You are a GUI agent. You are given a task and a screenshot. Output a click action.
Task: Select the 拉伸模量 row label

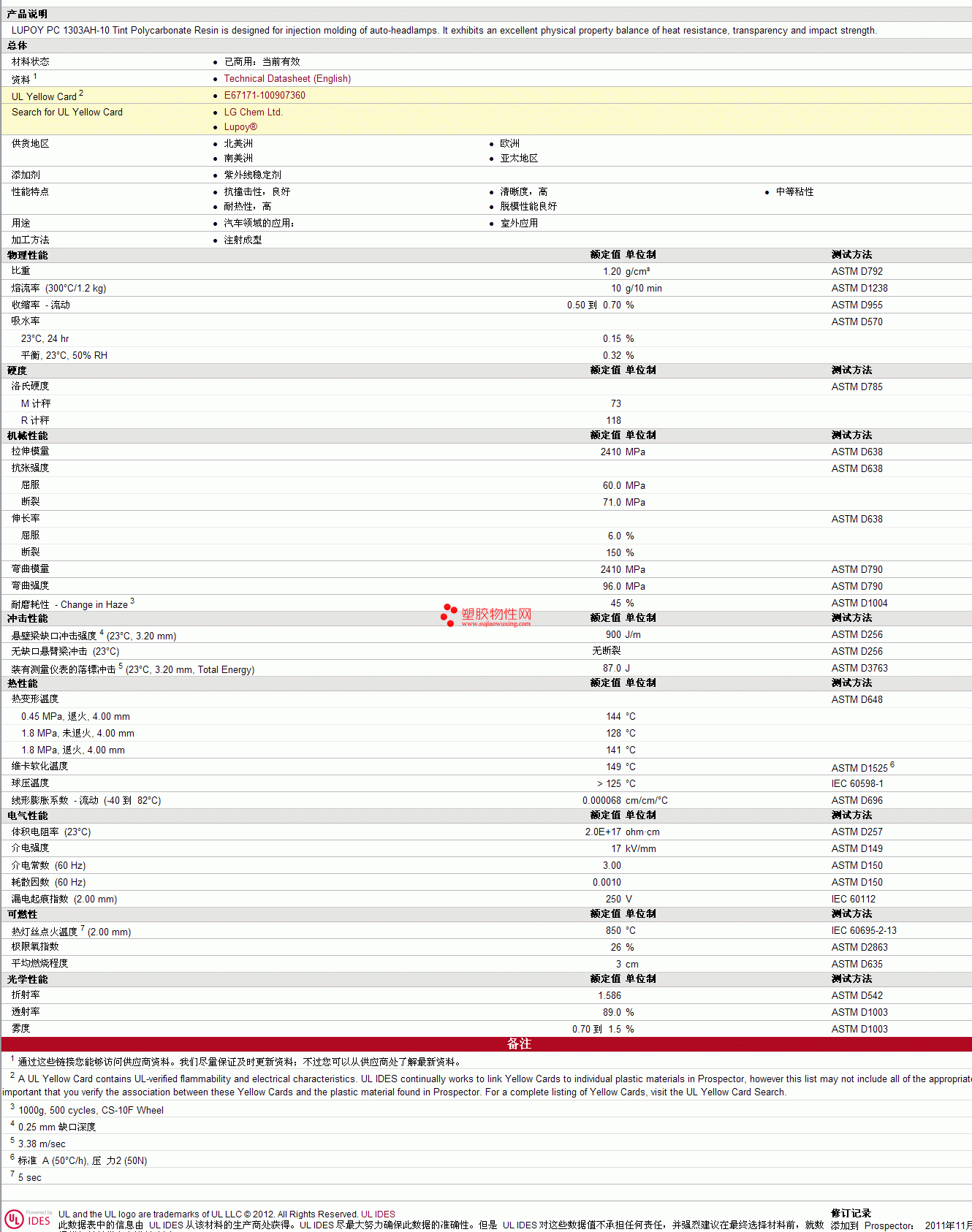click(30, 452)
